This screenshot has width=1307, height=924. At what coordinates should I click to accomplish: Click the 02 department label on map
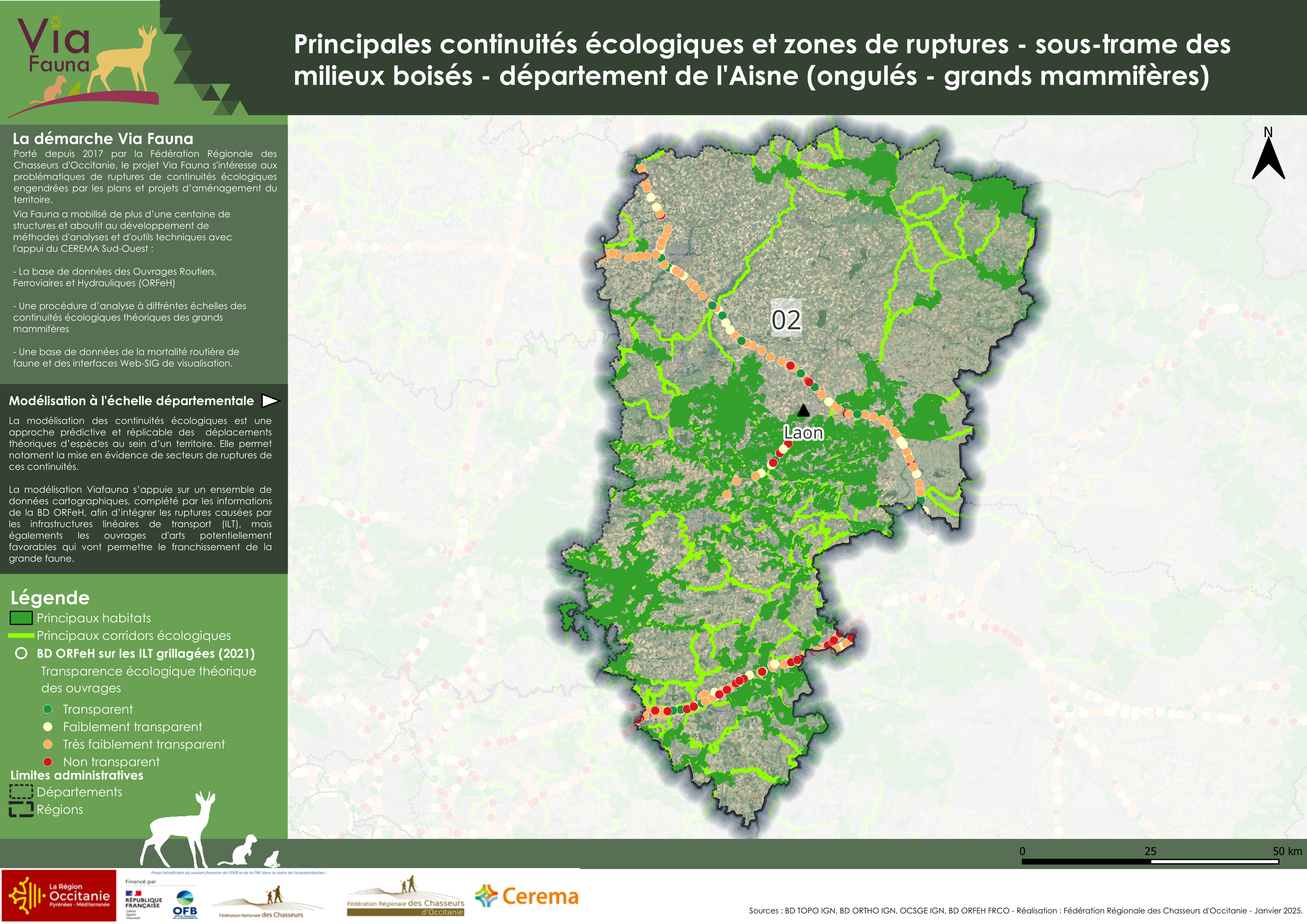[786, 320]
